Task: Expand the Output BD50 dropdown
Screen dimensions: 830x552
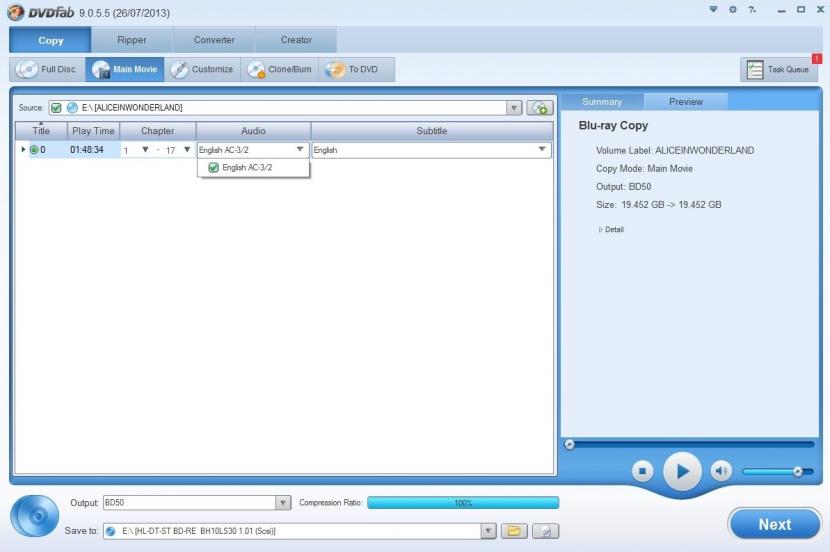Action: (282, 503)
